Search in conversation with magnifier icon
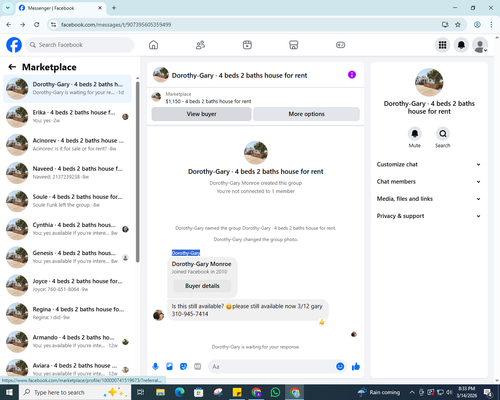 click(443, 134)
